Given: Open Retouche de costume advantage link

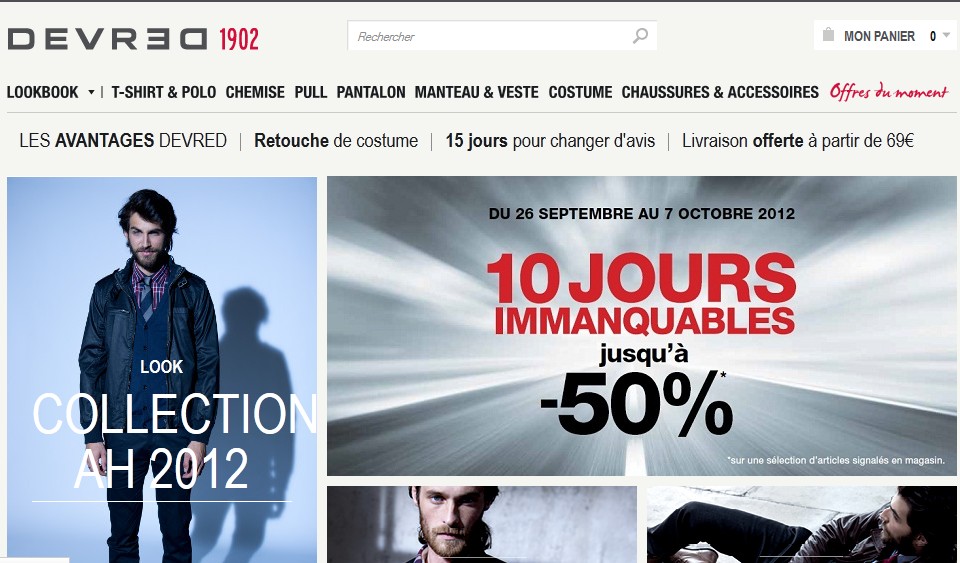Looking at the screenshot, I should 336,141.
